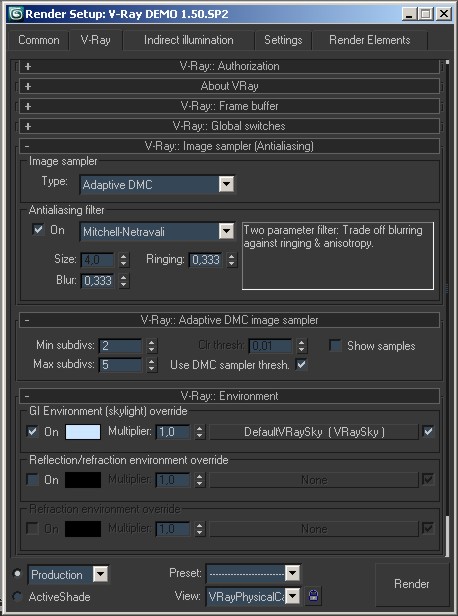Click the GI Environment skylight color swatch
This screenshot has height=616, width=458.
83,432
